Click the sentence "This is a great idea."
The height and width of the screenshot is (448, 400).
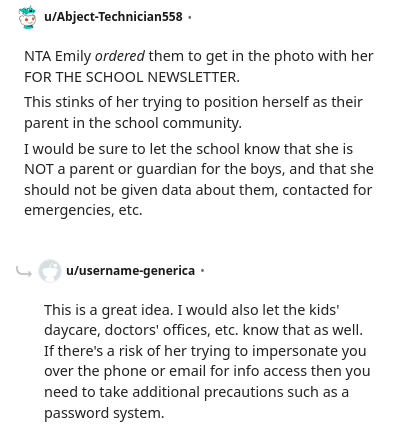[x=109, y=310]
